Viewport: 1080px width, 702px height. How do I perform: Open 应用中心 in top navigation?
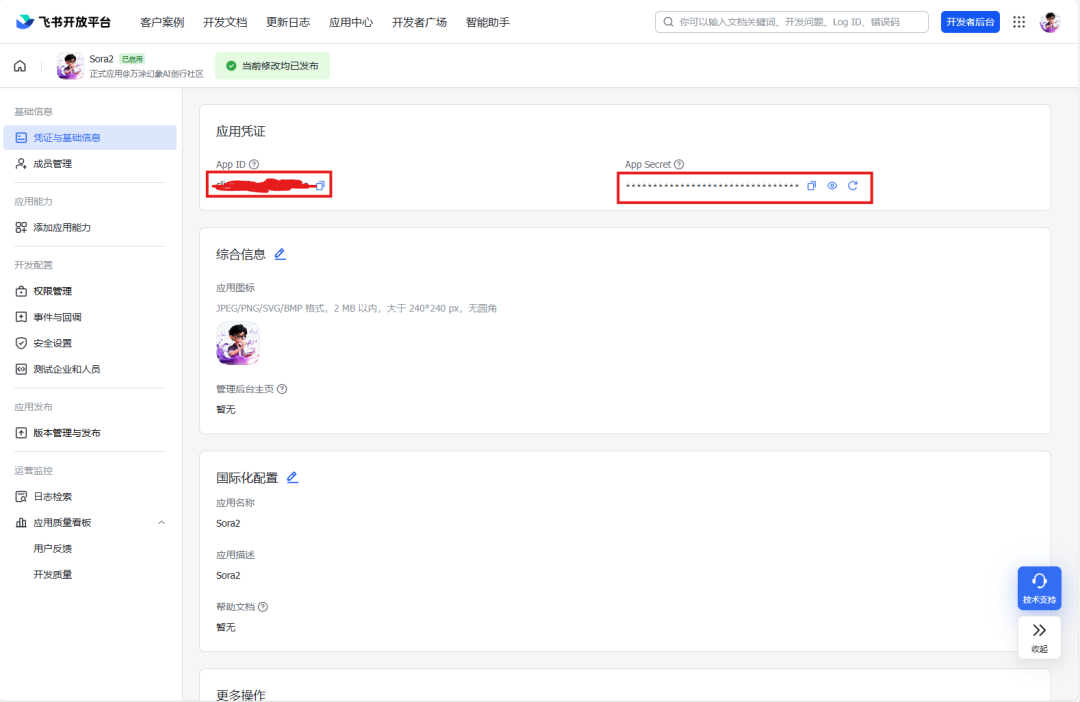coord(350,22)
